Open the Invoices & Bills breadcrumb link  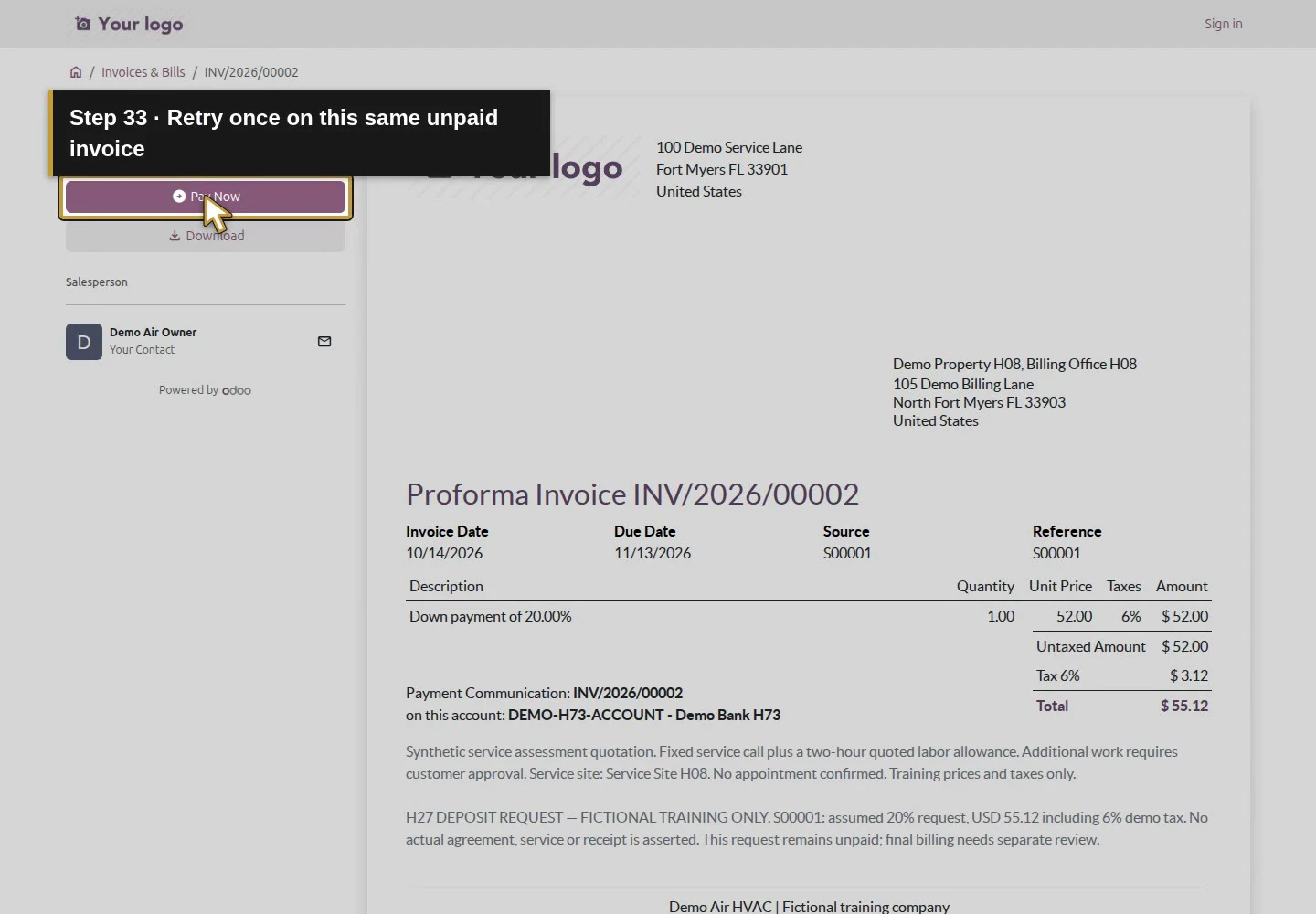coord(143,72)
